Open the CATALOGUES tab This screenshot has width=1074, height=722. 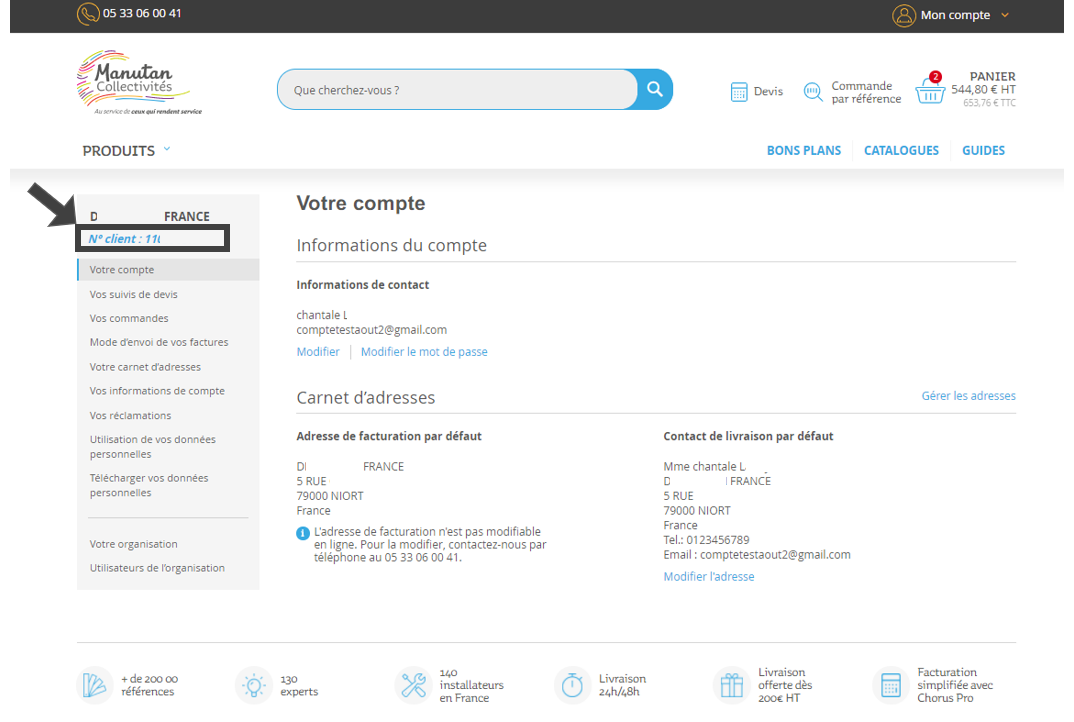[901, 151]
